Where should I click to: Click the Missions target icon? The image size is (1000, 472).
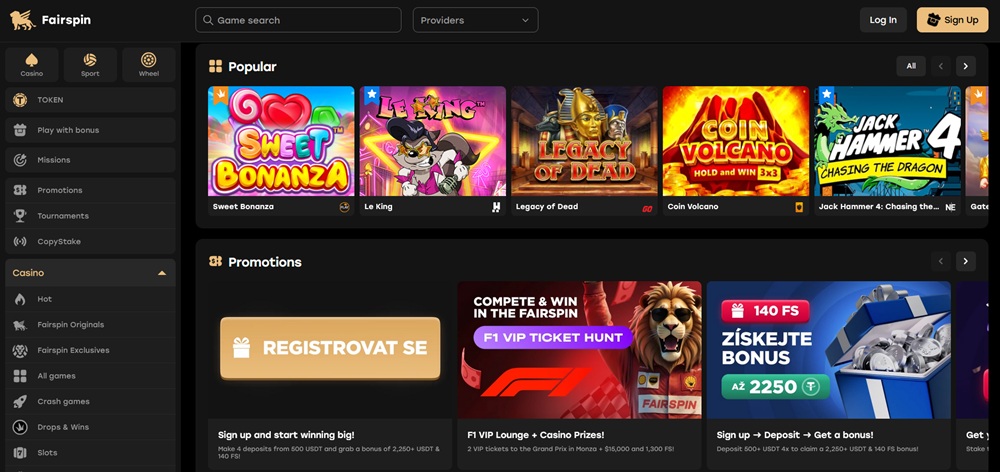20,160
